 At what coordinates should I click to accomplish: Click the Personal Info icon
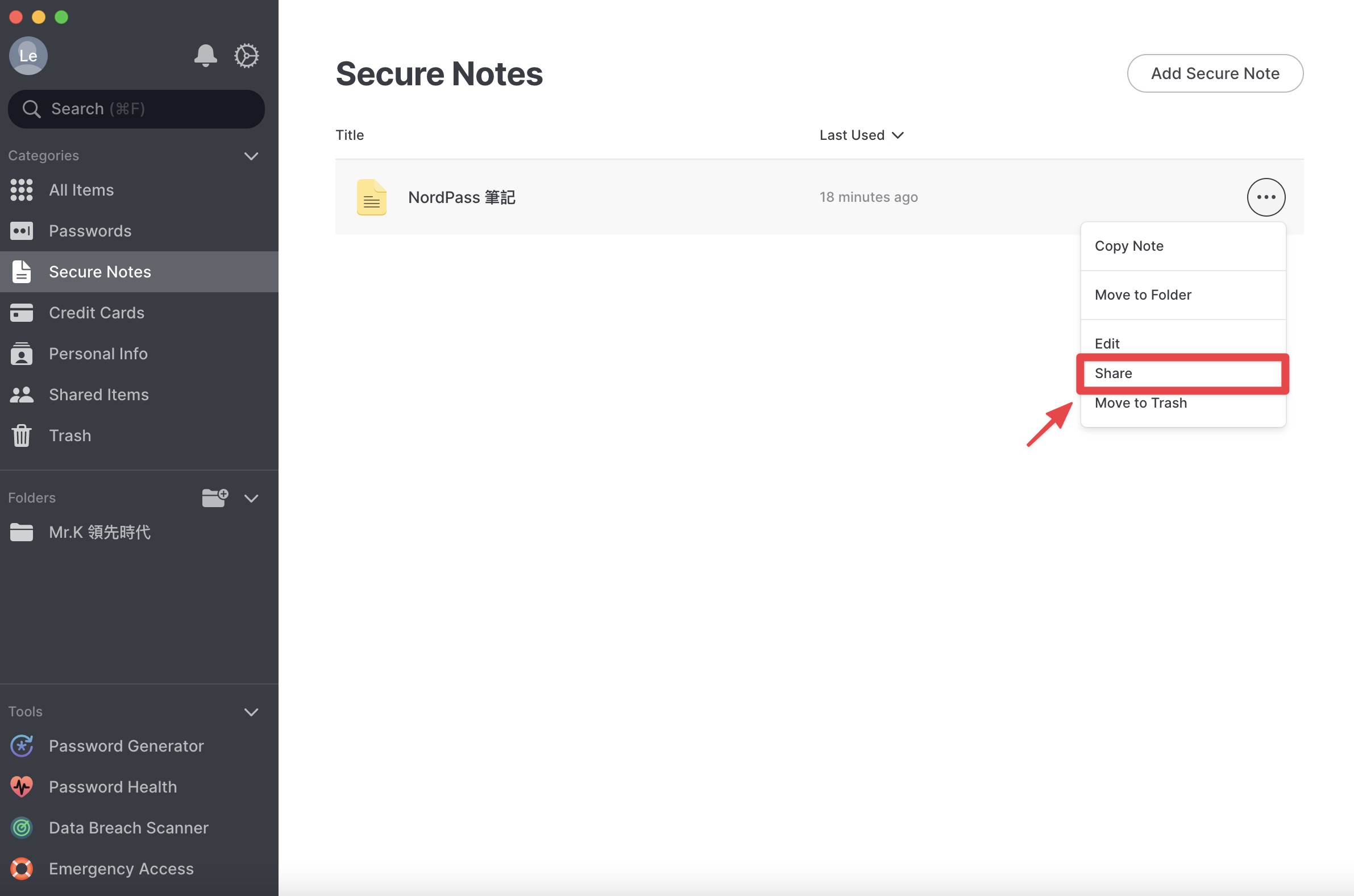22,354
